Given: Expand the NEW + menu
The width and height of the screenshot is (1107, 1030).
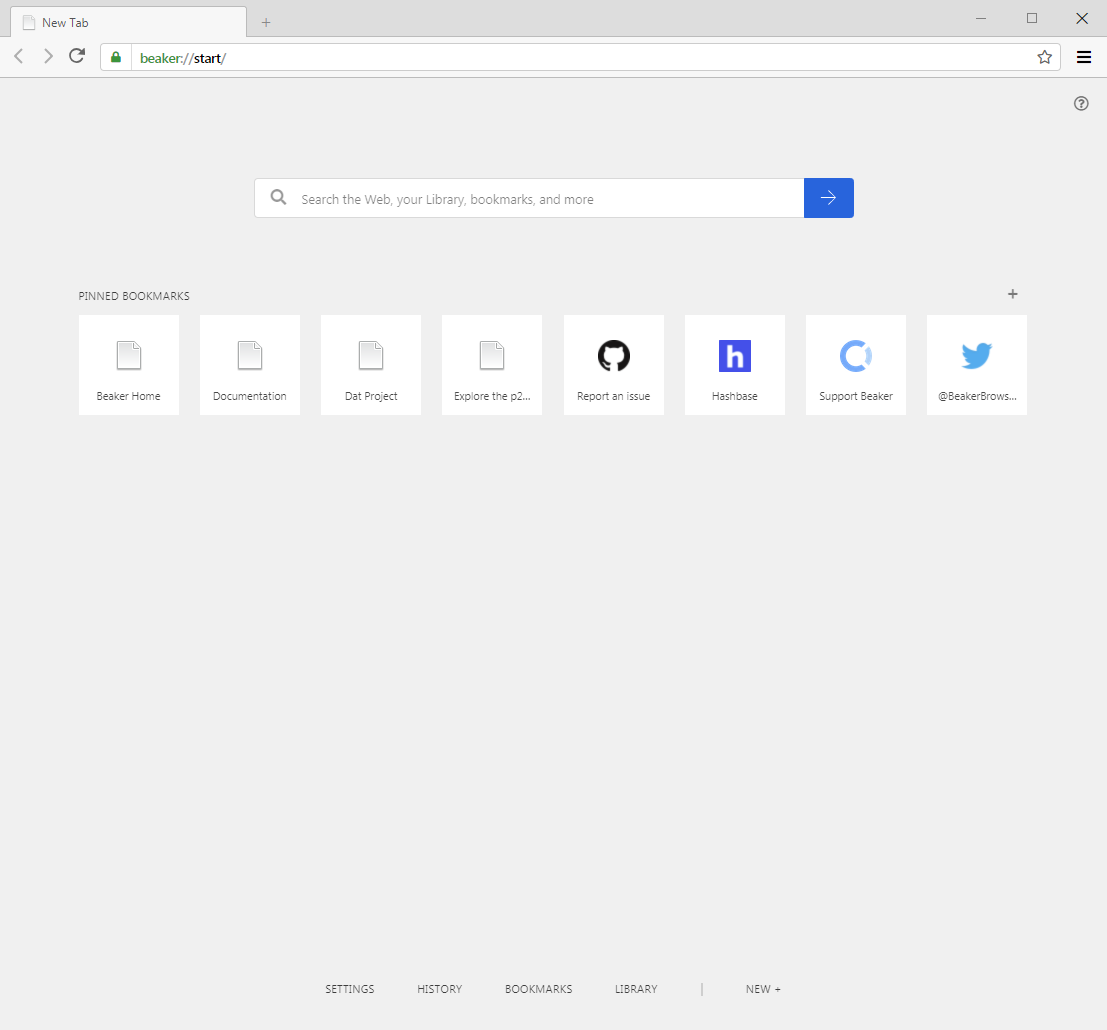Looking at the screenshot, I should (763, 989).
